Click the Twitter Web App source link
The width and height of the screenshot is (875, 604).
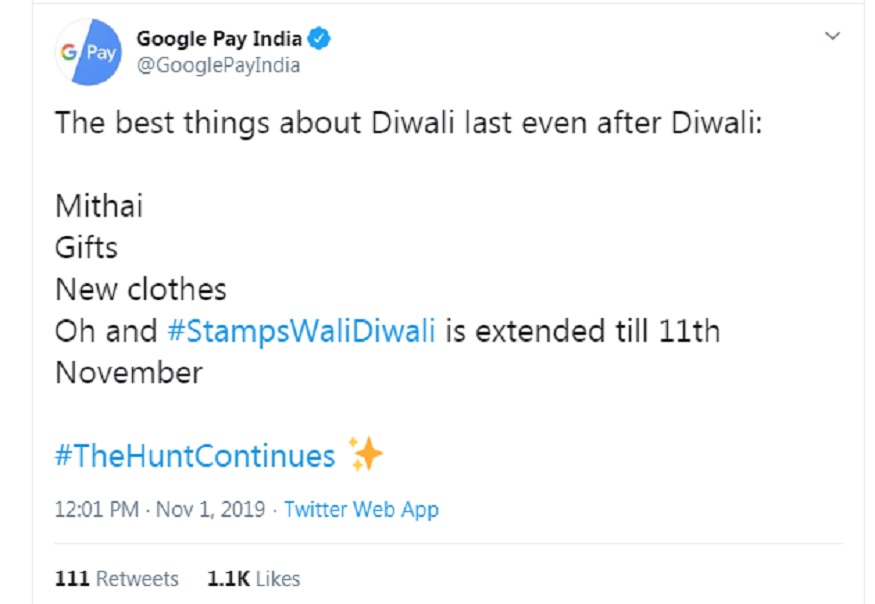click(x=362, y=510)
